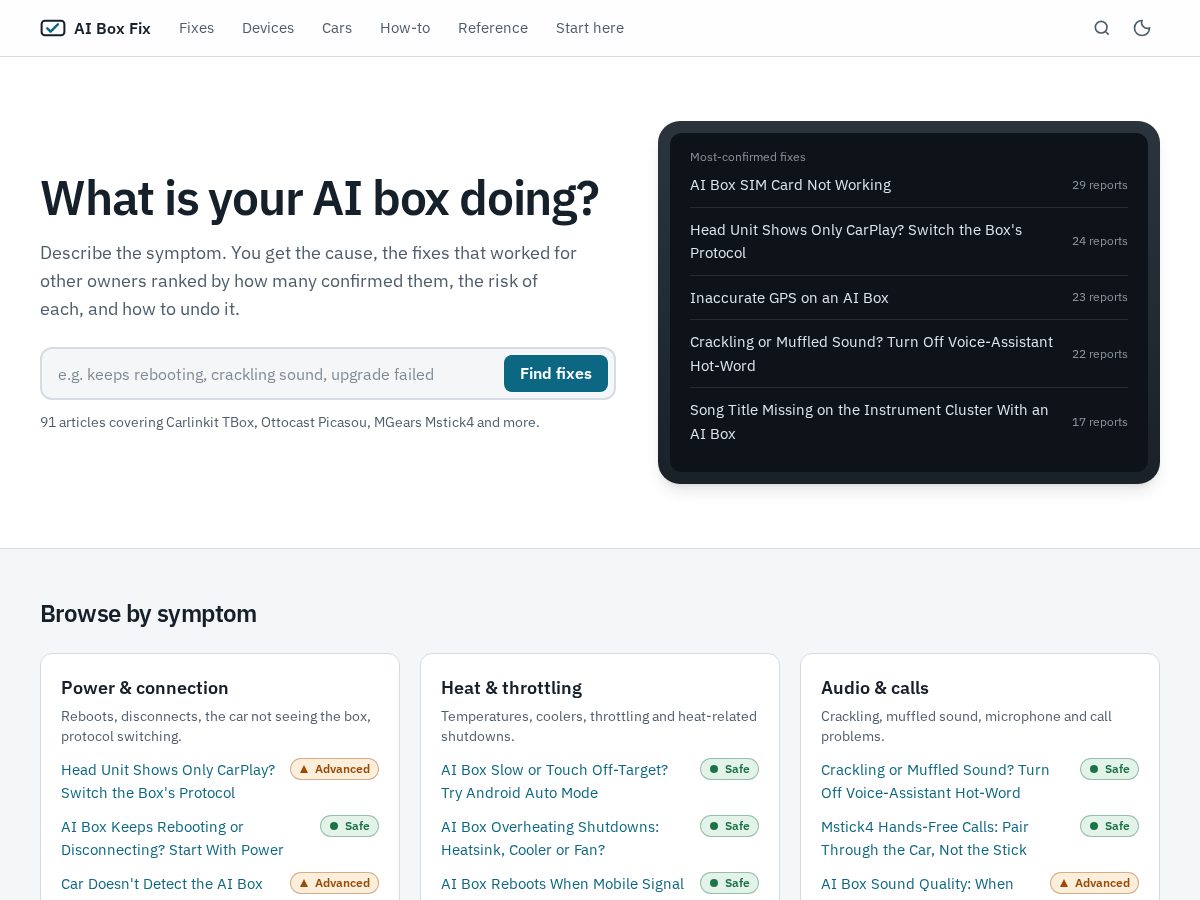Click the Heat & throttling card heading
Image resolution: width=1200 pixels, height=900 pixels.
click(511, 688)
